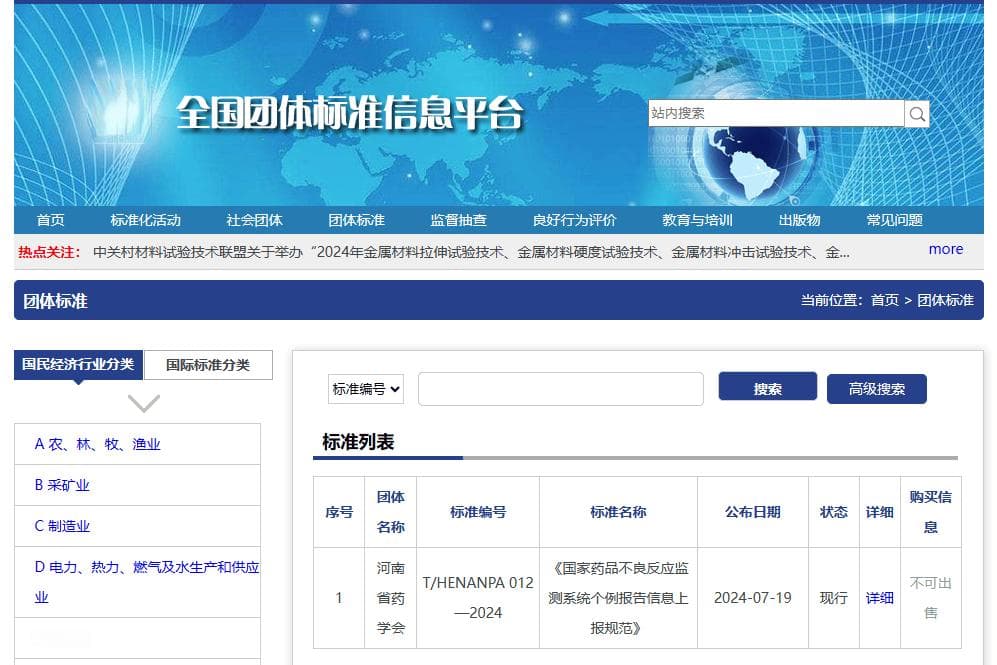Click the more link for hot topics
Image resolution: width=997 pixels, height=665 pixels.
[x=945, y=249]
